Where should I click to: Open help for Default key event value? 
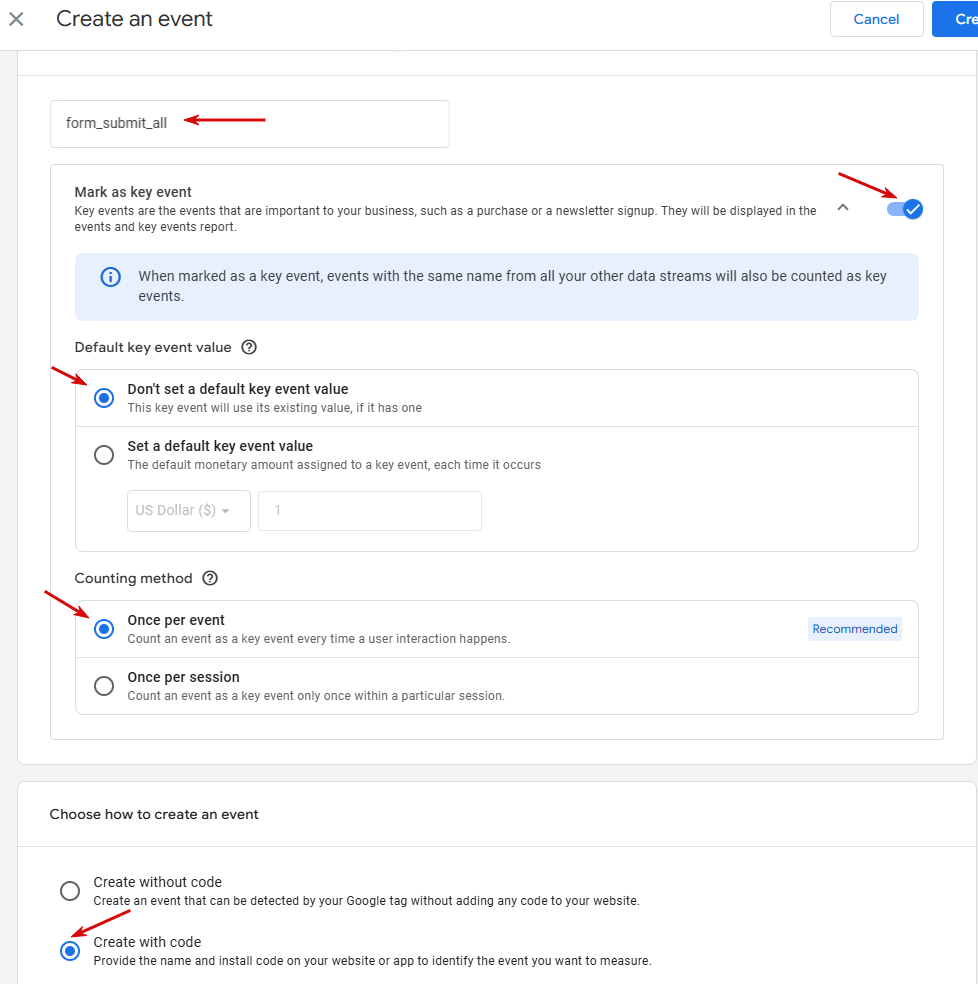[249, 348]
